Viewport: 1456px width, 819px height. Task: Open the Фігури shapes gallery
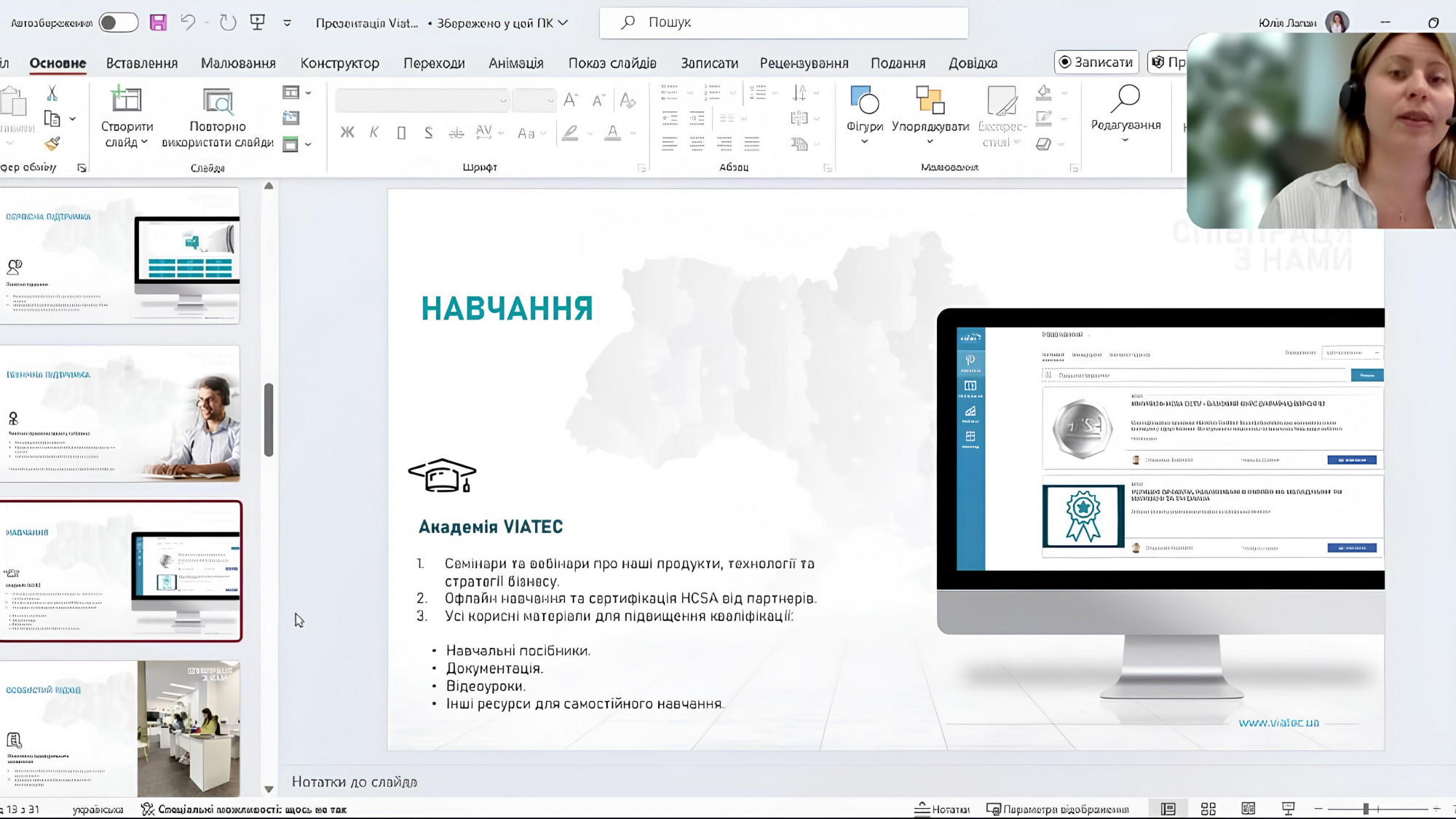click(x=865, y=115)
